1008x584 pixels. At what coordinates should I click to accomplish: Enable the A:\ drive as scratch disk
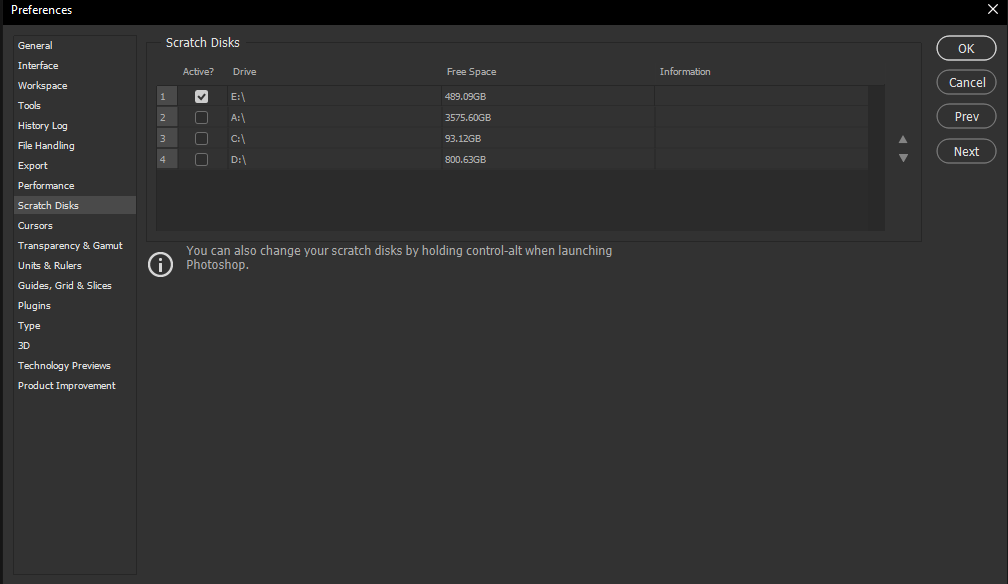click(x=202, y=118)
